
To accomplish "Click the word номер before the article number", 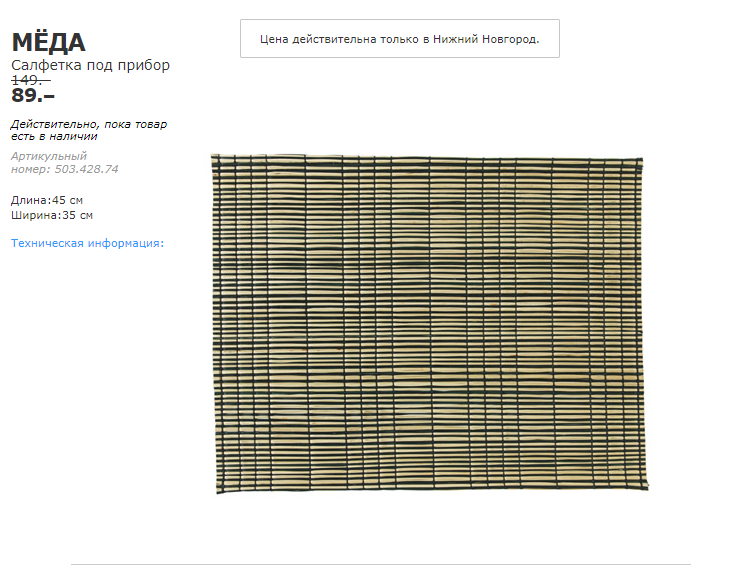I will tap(30, 169).
